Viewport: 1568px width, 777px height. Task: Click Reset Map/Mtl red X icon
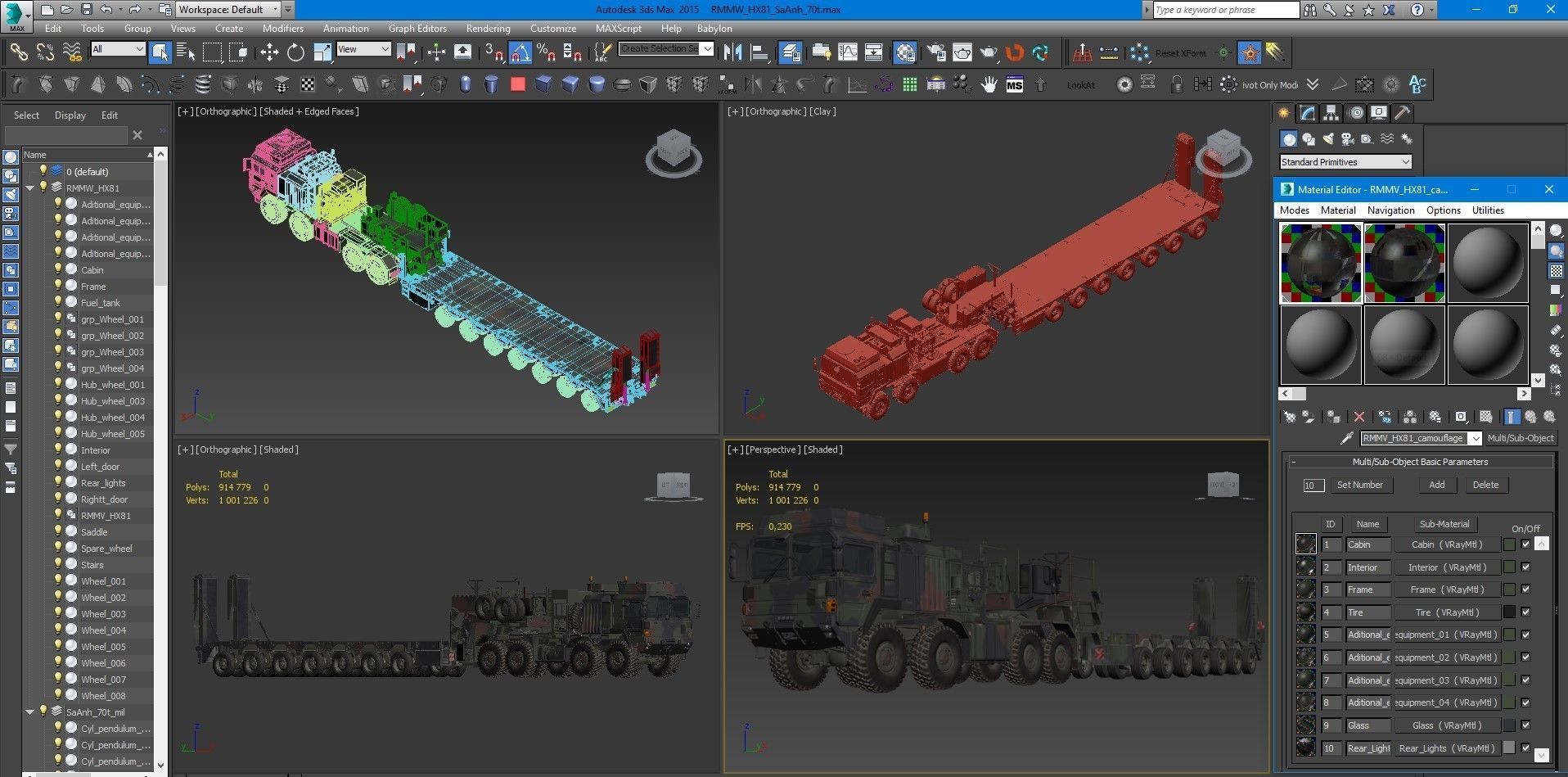tap(1359, 417)
